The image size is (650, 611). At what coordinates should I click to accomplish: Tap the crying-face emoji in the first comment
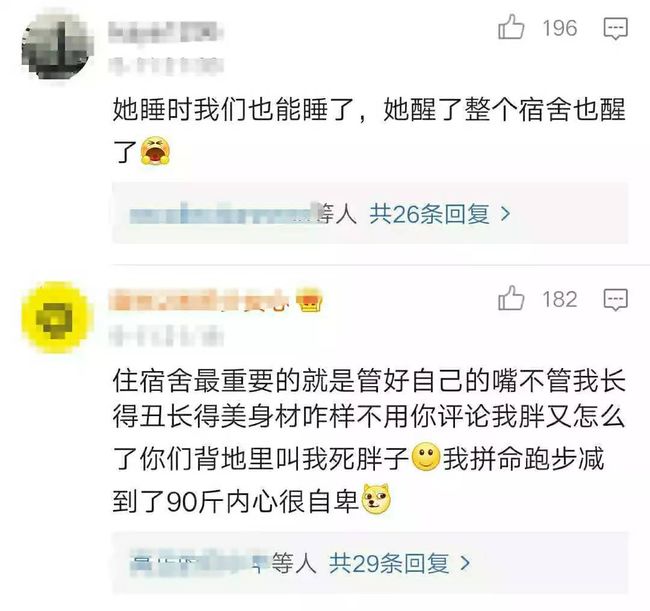pos(155,151)
